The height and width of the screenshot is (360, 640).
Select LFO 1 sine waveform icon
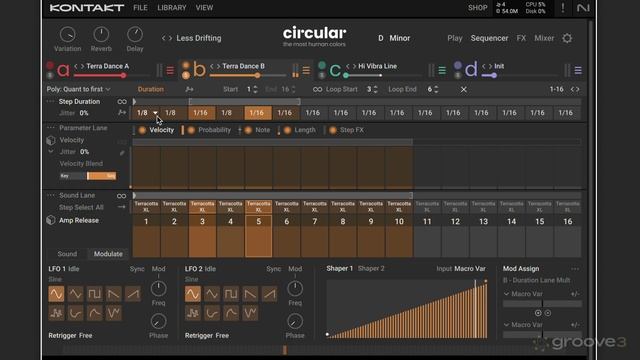[56, 294]
